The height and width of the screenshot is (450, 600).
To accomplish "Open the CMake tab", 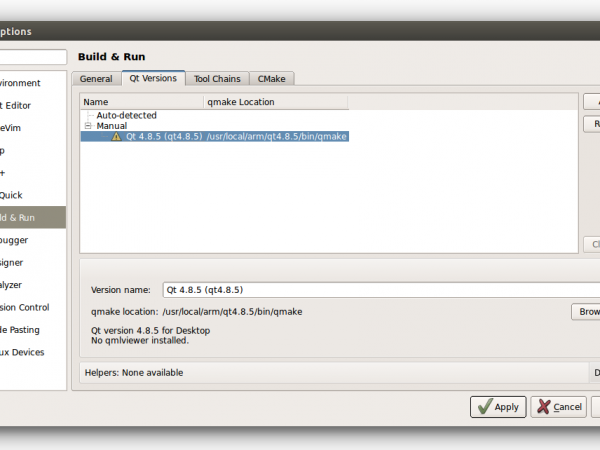I will pyautogui.click(x=272, y=79).
